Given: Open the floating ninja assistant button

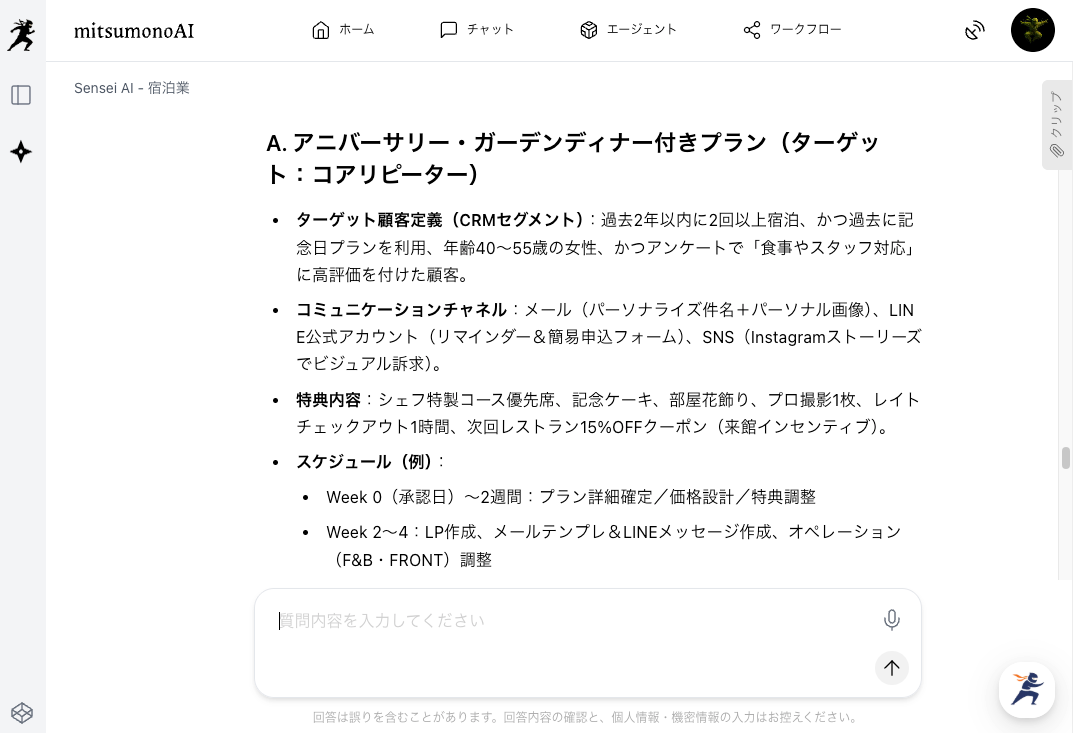Looking at the screenshot, I should [1027, 689].
